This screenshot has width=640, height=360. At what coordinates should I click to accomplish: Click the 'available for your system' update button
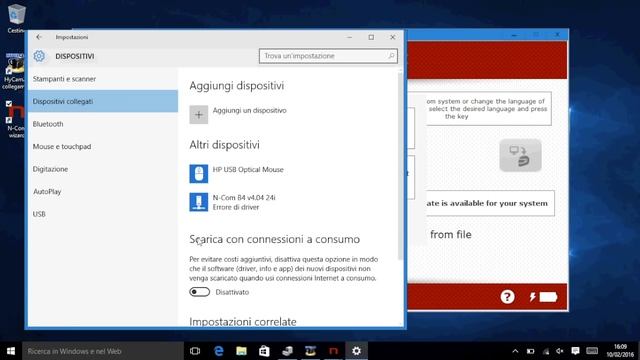click(x=490, y=203)
